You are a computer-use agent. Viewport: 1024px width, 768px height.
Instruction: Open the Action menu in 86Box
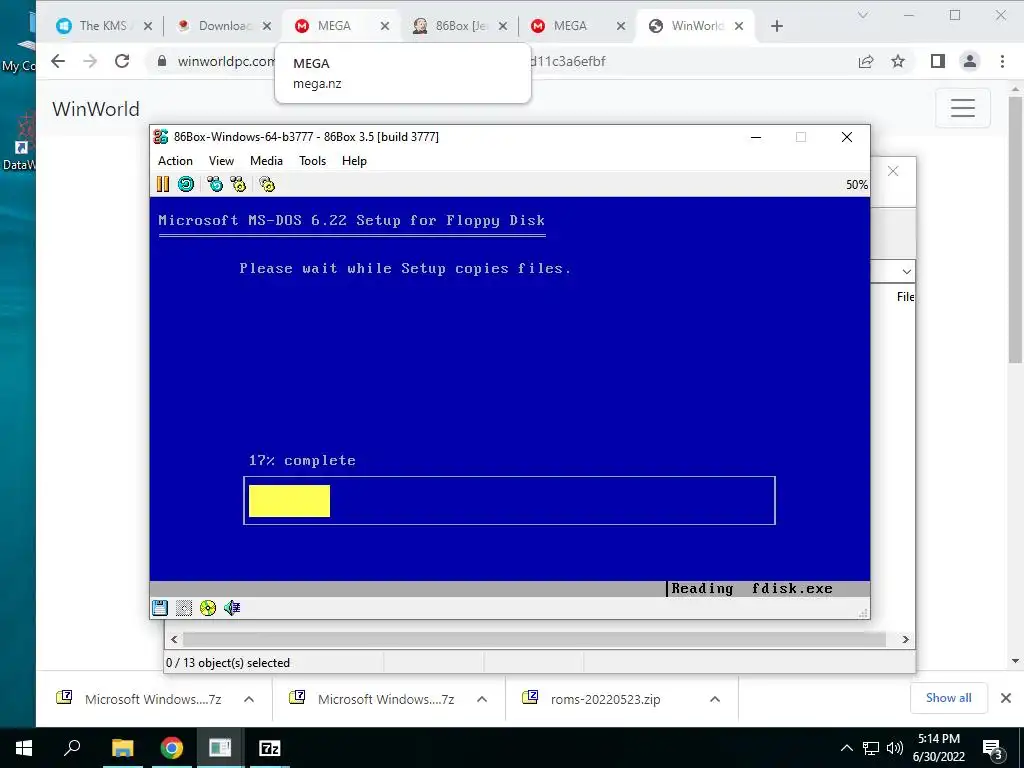175,161
